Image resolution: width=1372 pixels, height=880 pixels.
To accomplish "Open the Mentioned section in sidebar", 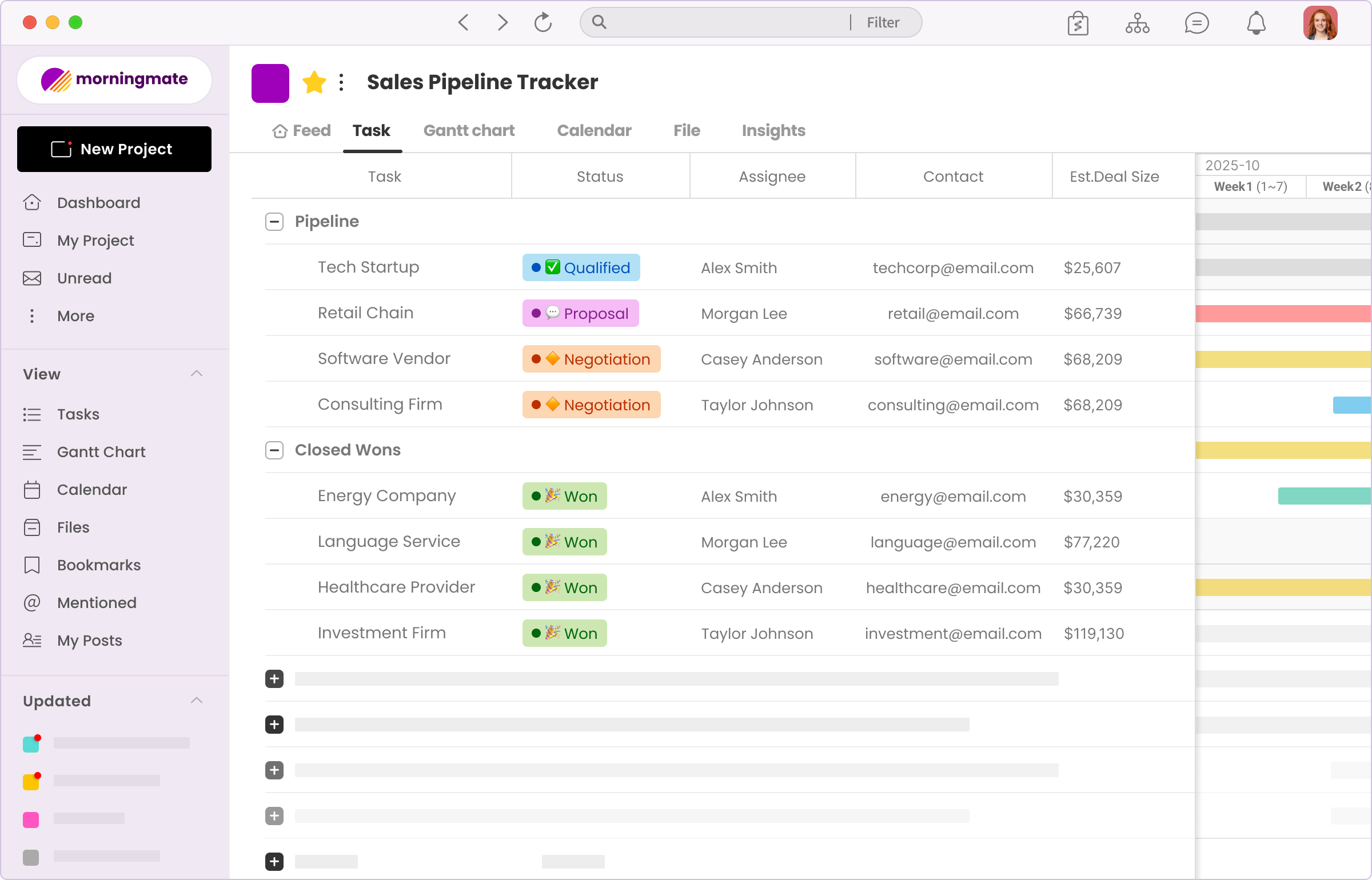I will [x=97, y=602].
